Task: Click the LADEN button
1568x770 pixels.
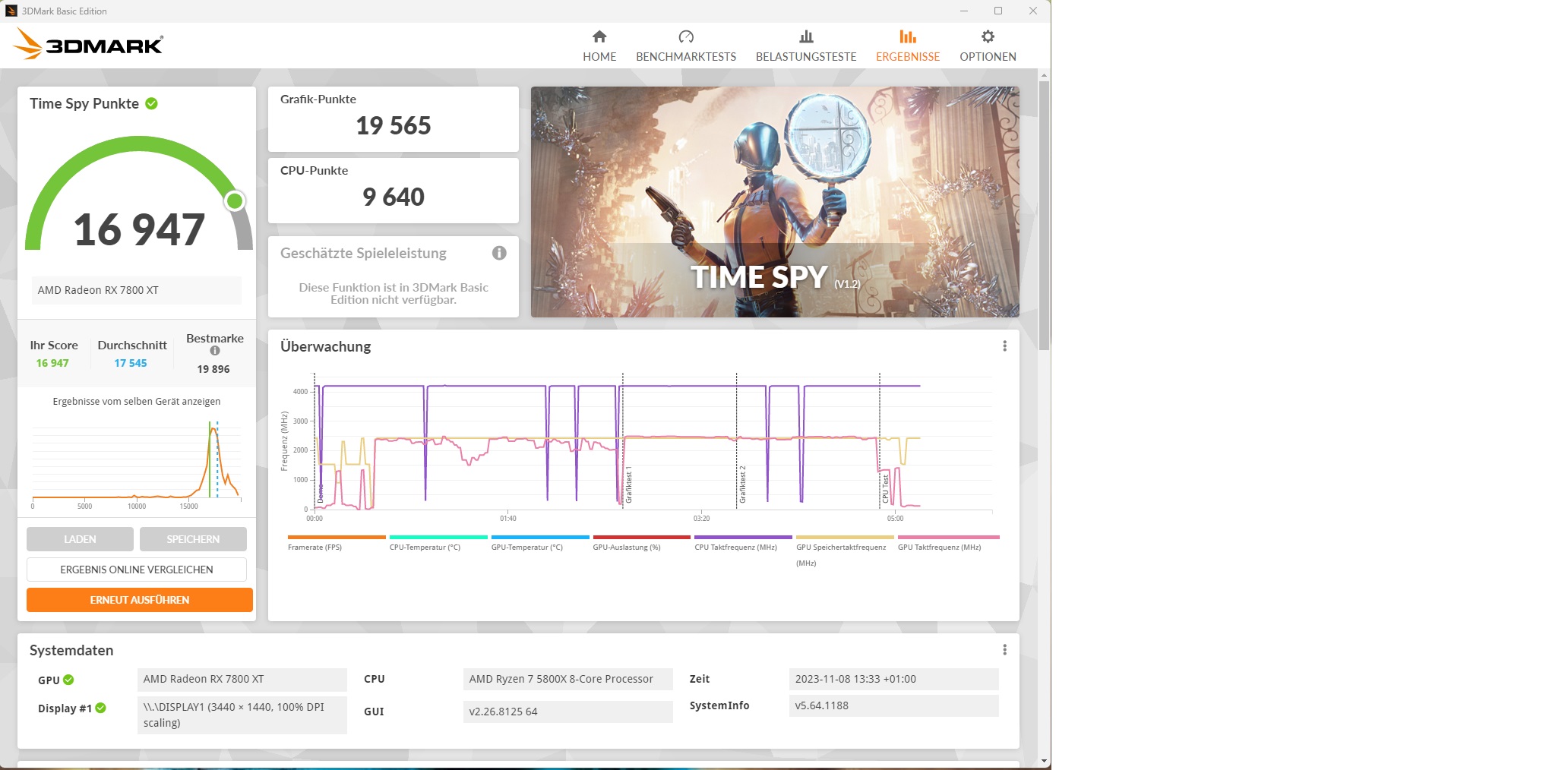Action: click(x=80, y=539)
